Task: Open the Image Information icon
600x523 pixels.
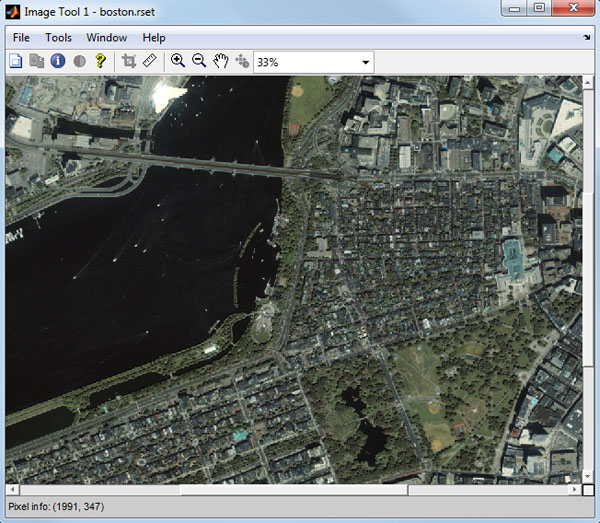Action: tap(58, 61)
